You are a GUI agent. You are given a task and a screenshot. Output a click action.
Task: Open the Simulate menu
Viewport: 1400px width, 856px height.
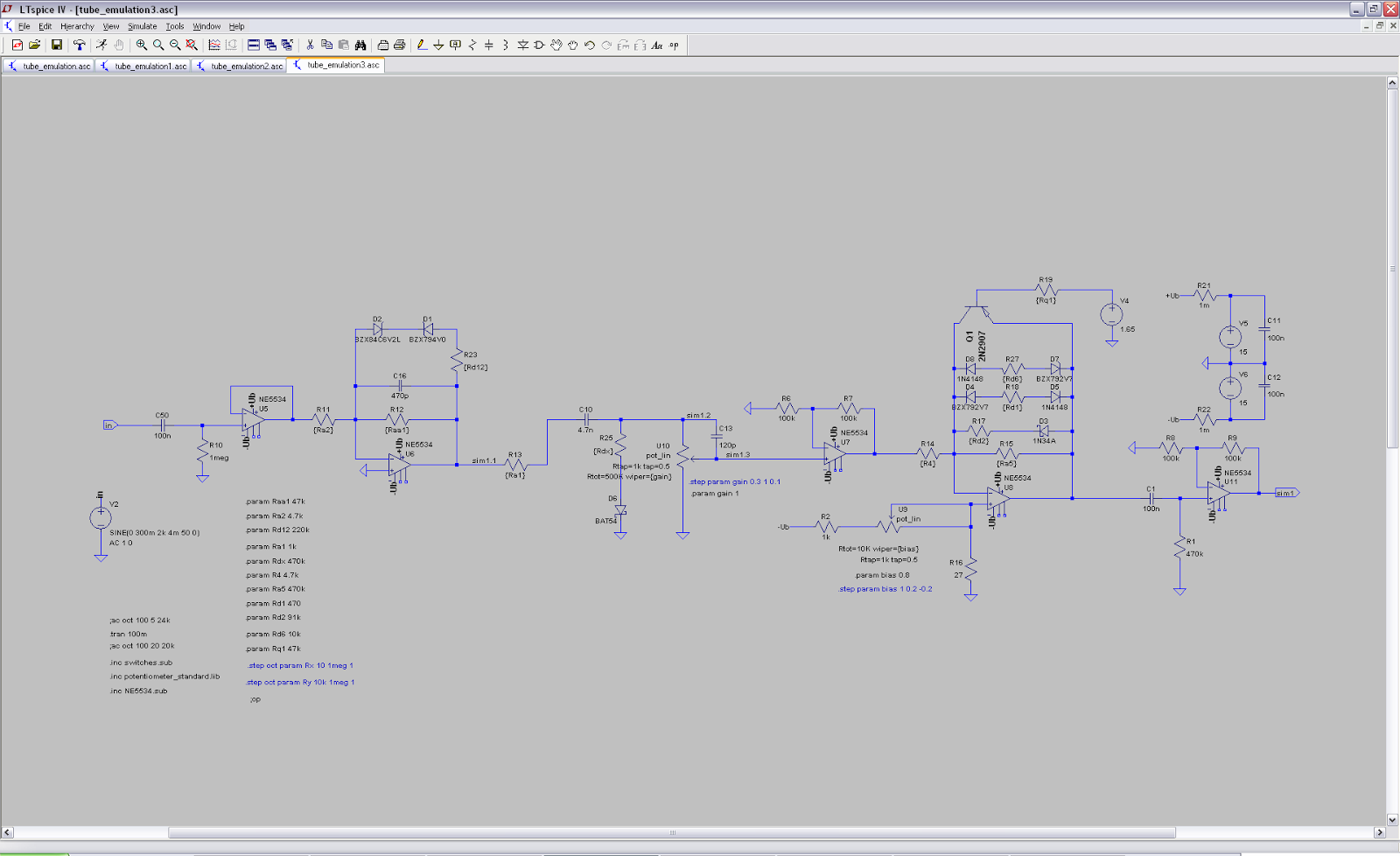pos(142,26)
